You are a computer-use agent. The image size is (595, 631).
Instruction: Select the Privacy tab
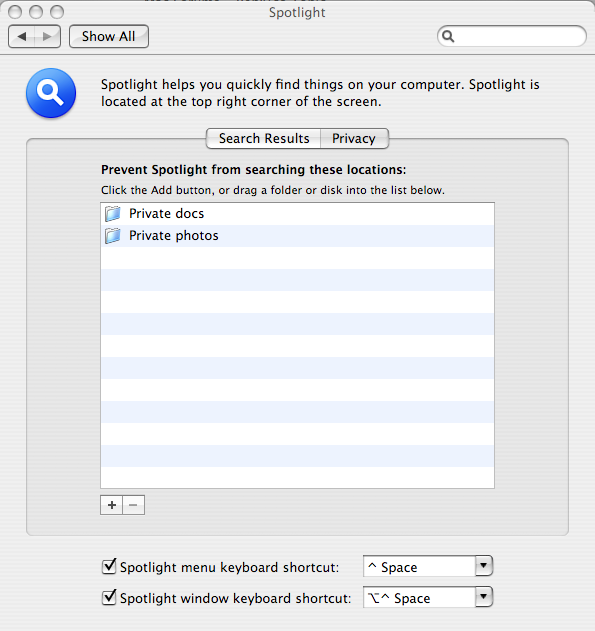click(354, 138)
